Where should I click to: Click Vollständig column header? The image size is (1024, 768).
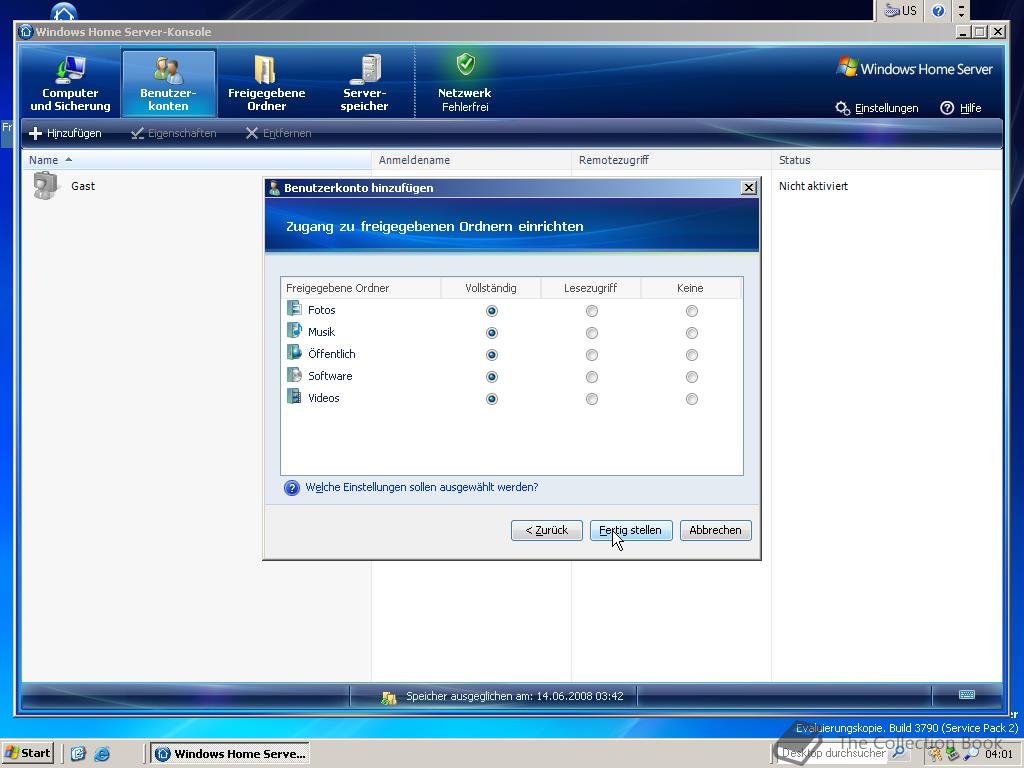(x=491, y=288)
